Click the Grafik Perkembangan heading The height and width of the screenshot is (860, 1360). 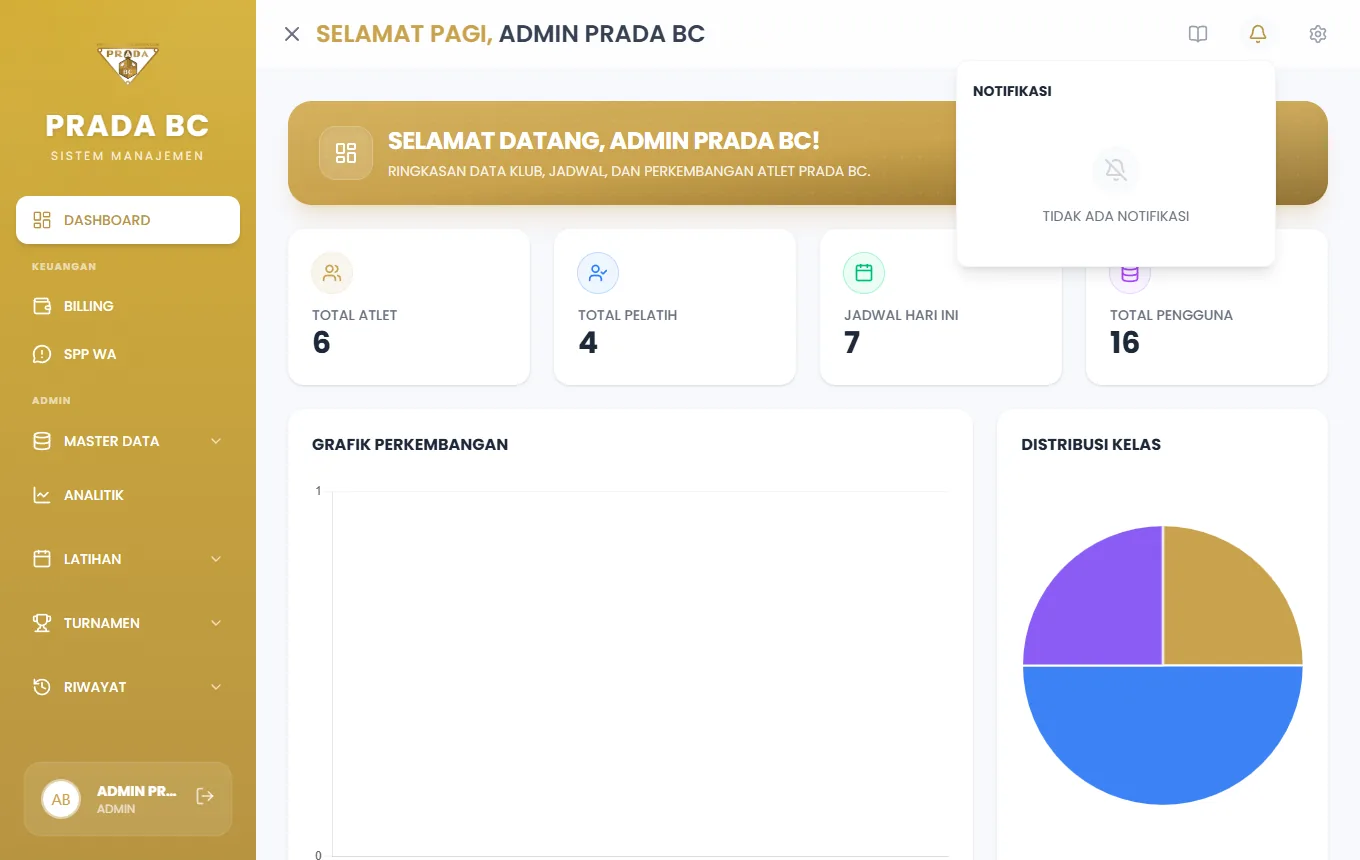(x=410, y=445)
